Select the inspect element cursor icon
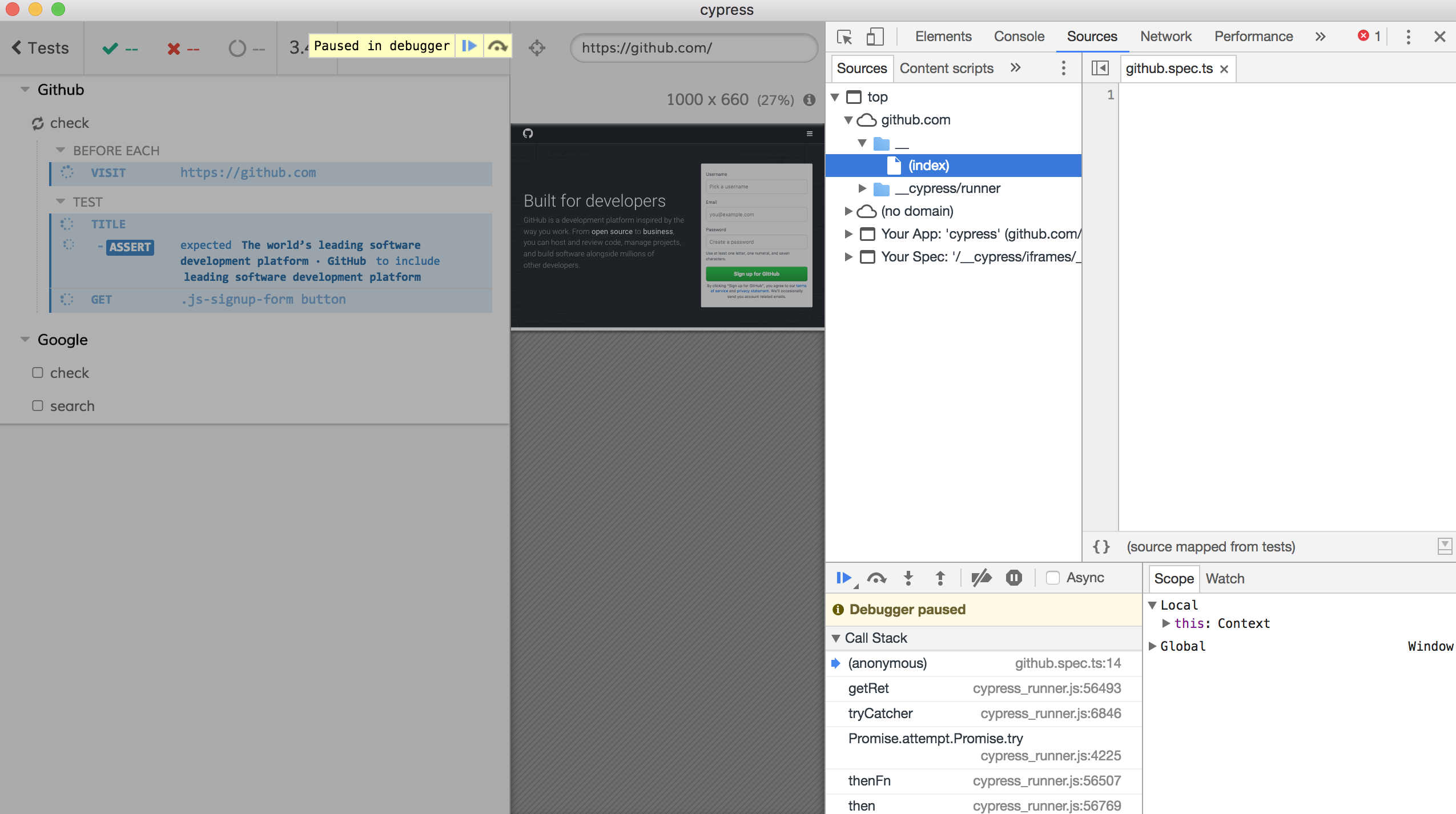The width and height of the screenshot is (1456, 814). [844, 37]
